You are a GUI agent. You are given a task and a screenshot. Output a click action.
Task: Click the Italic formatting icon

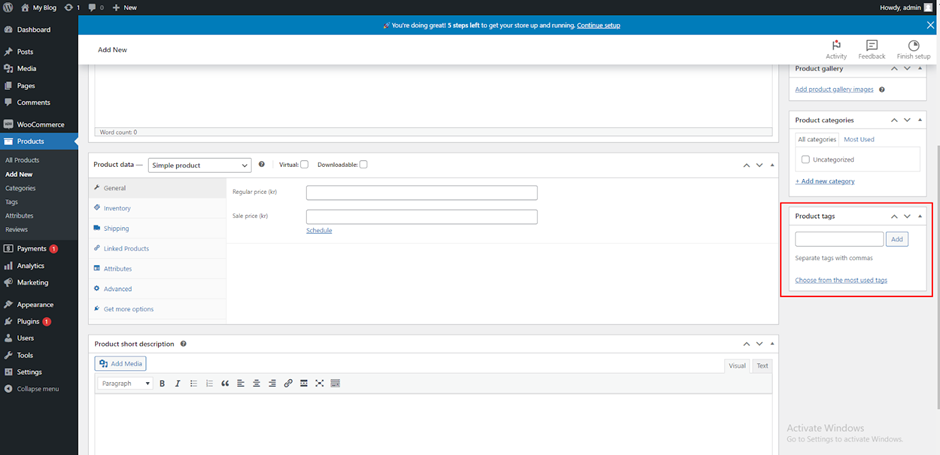[177, 383]
